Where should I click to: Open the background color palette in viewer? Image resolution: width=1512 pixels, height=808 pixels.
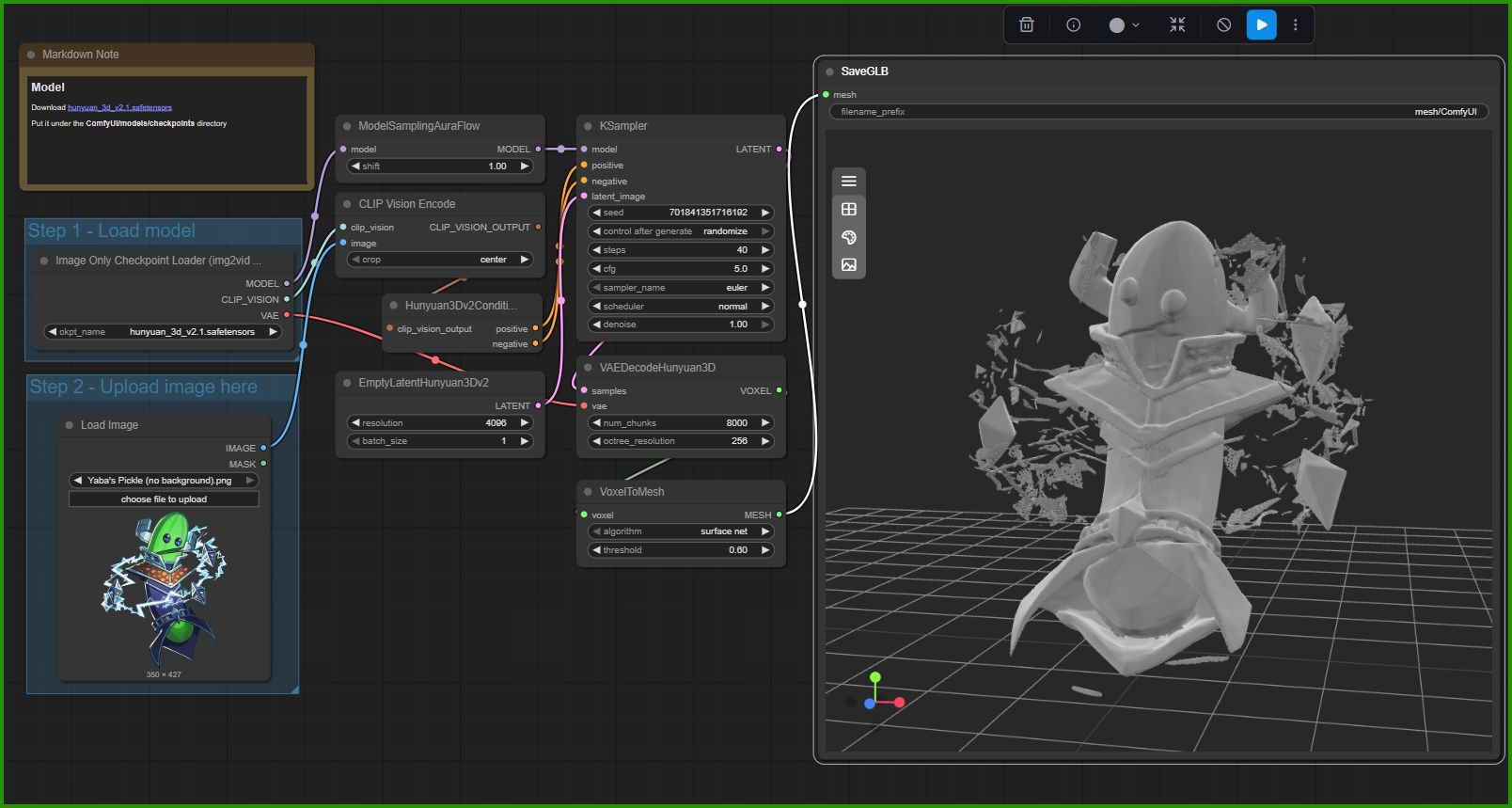(x=848, y=237)
